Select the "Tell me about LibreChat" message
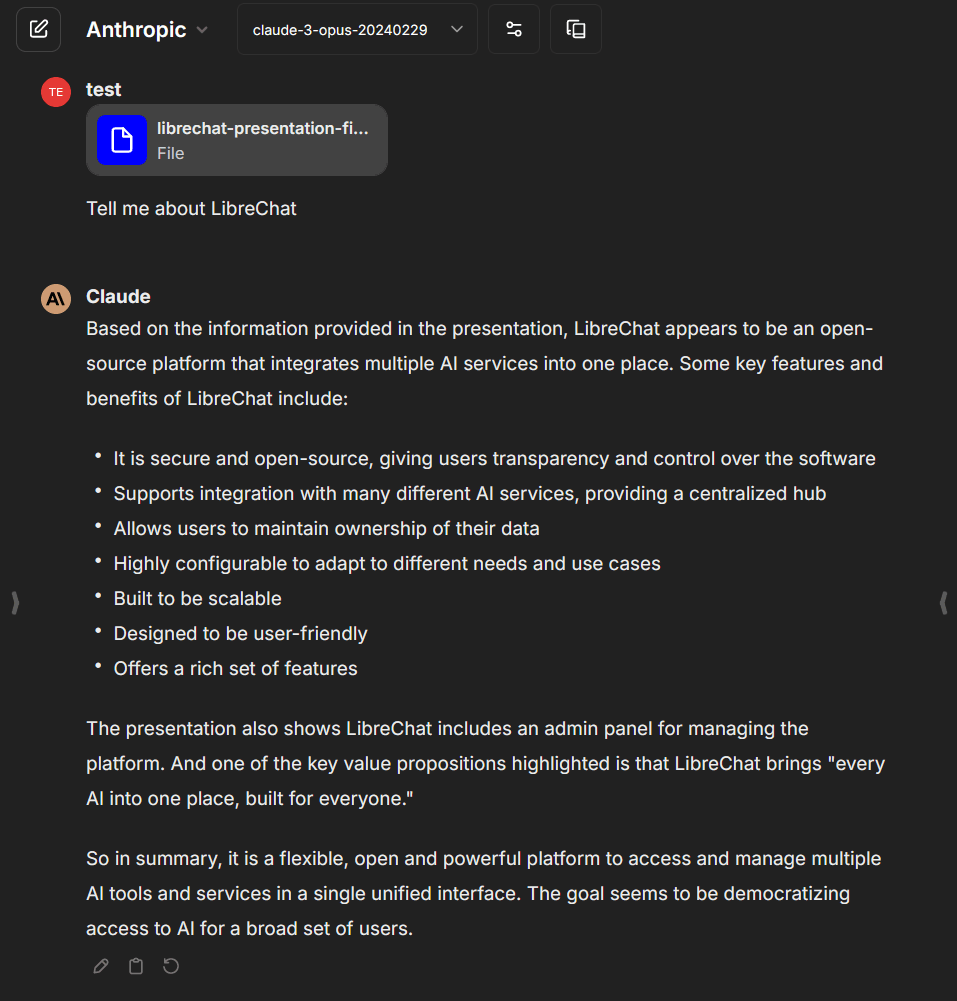This screenshot has height=1001, width=957. tap(191, 209)
